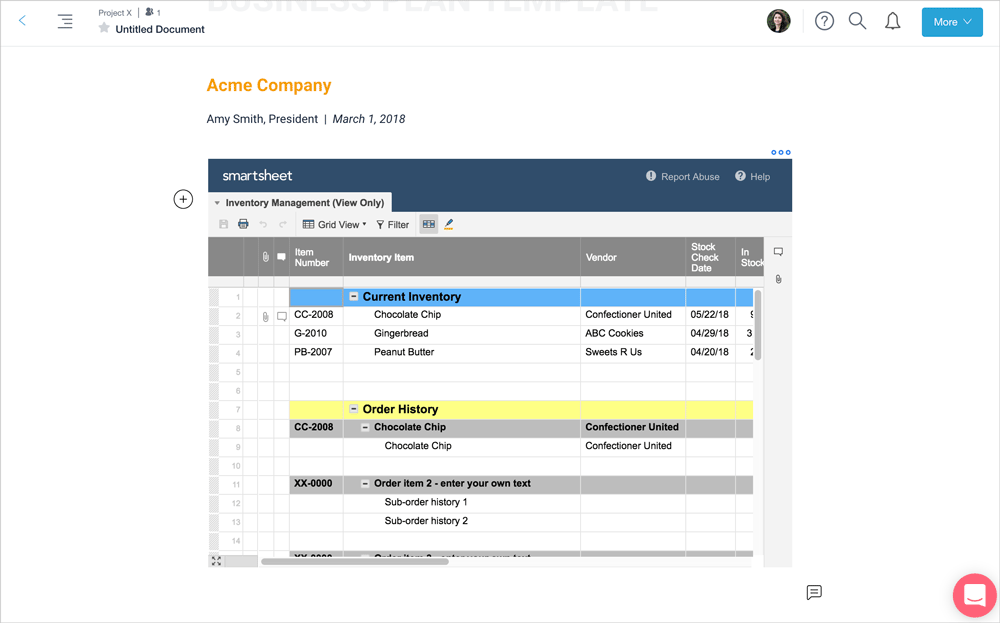Open search with the magnifier icon
Viewport: 1000px width, 623px height.
point(857,21)
